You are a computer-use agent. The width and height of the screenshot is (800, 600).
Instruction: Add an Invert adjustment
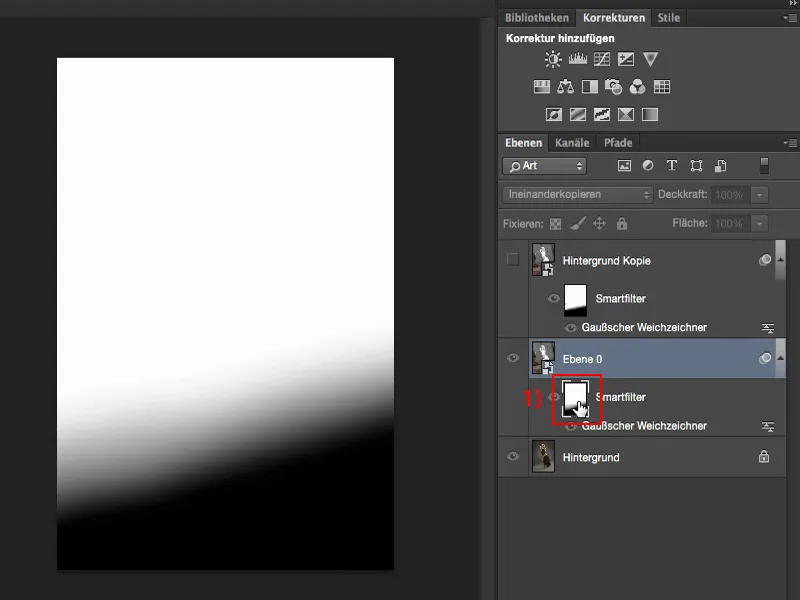coord(554,114)
